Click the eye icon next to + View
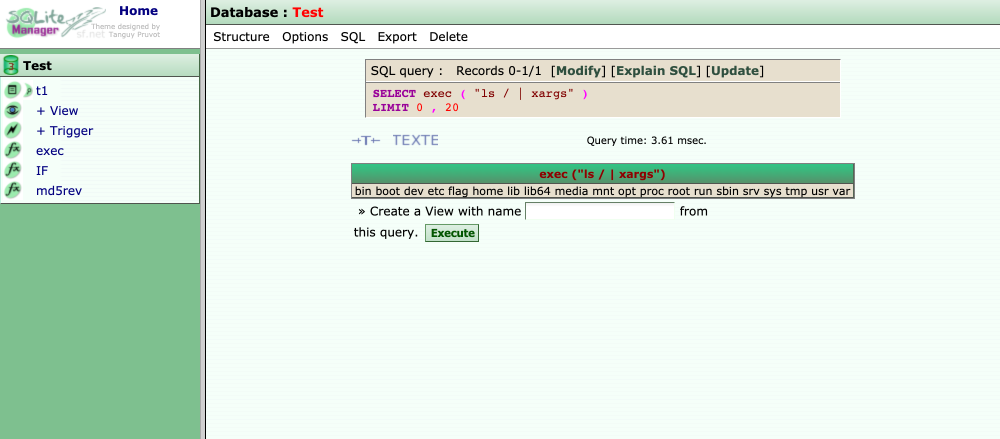1000x439 pixels. [x=12, y=110]
